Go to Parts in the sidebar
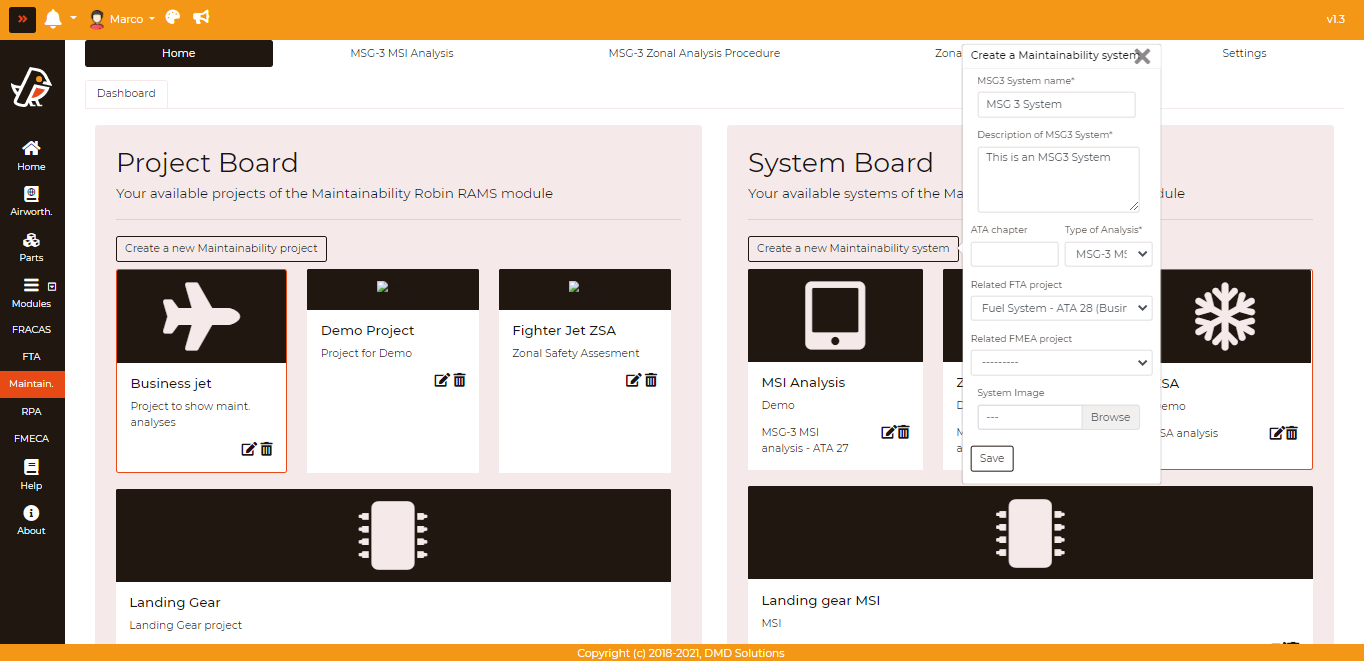The height and width of the screenshot is (661, 1364). 31,247
